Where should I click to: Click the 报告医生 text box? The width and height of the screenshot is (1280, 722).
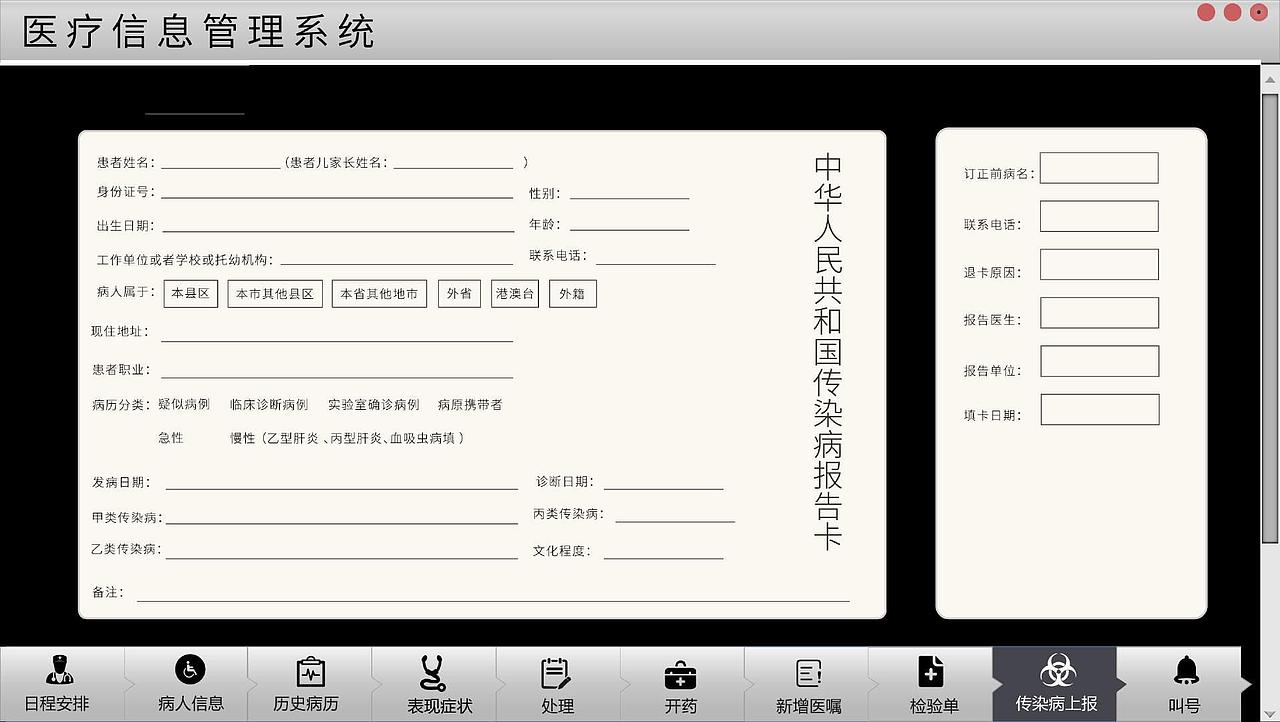coord(1099,313)
